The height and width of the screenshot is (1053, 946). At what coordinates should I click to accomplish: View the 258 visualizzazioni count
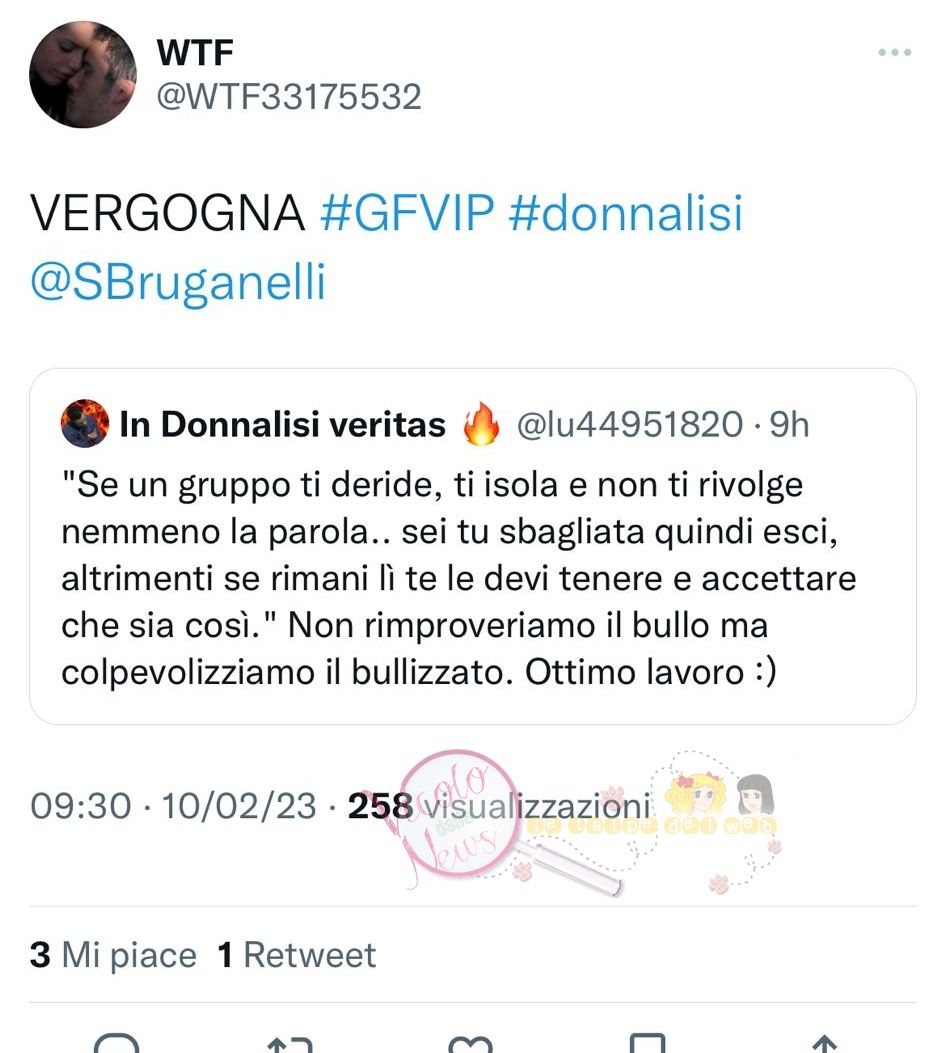click(x=499, y=806)
